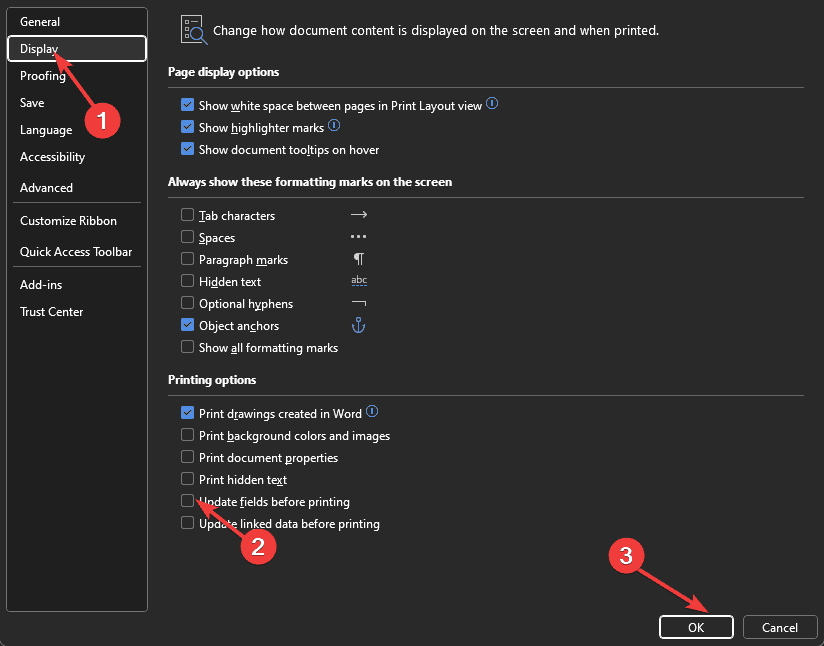The image size is (824, 646).
Task: Uncheck Show highlighter marks
Action: pos(187,127)
